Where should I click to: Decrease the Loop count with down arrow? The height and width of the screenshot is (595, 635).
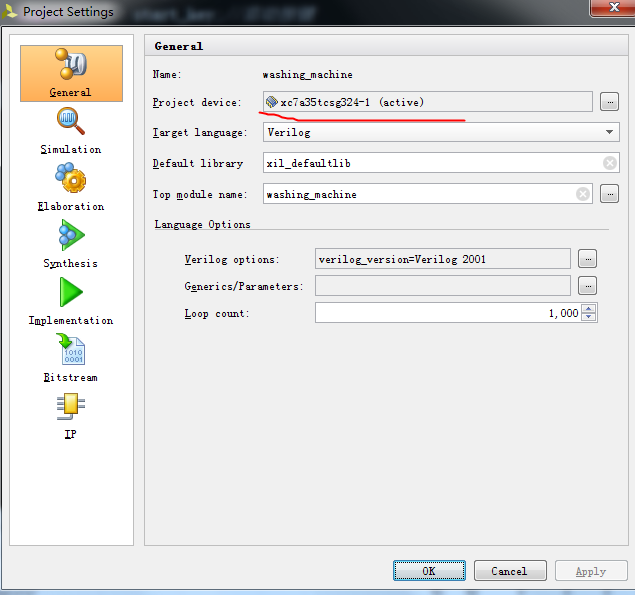589,317
